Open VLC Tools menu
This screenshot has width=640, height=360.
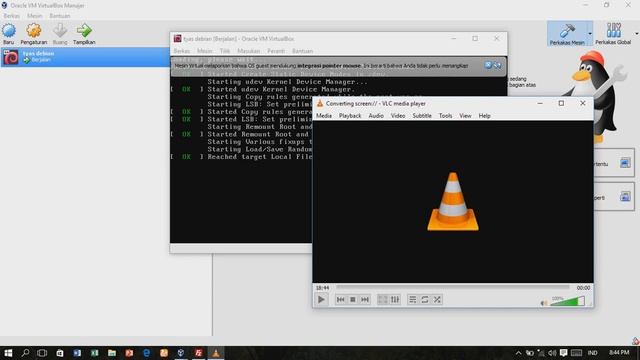[445, 116]
